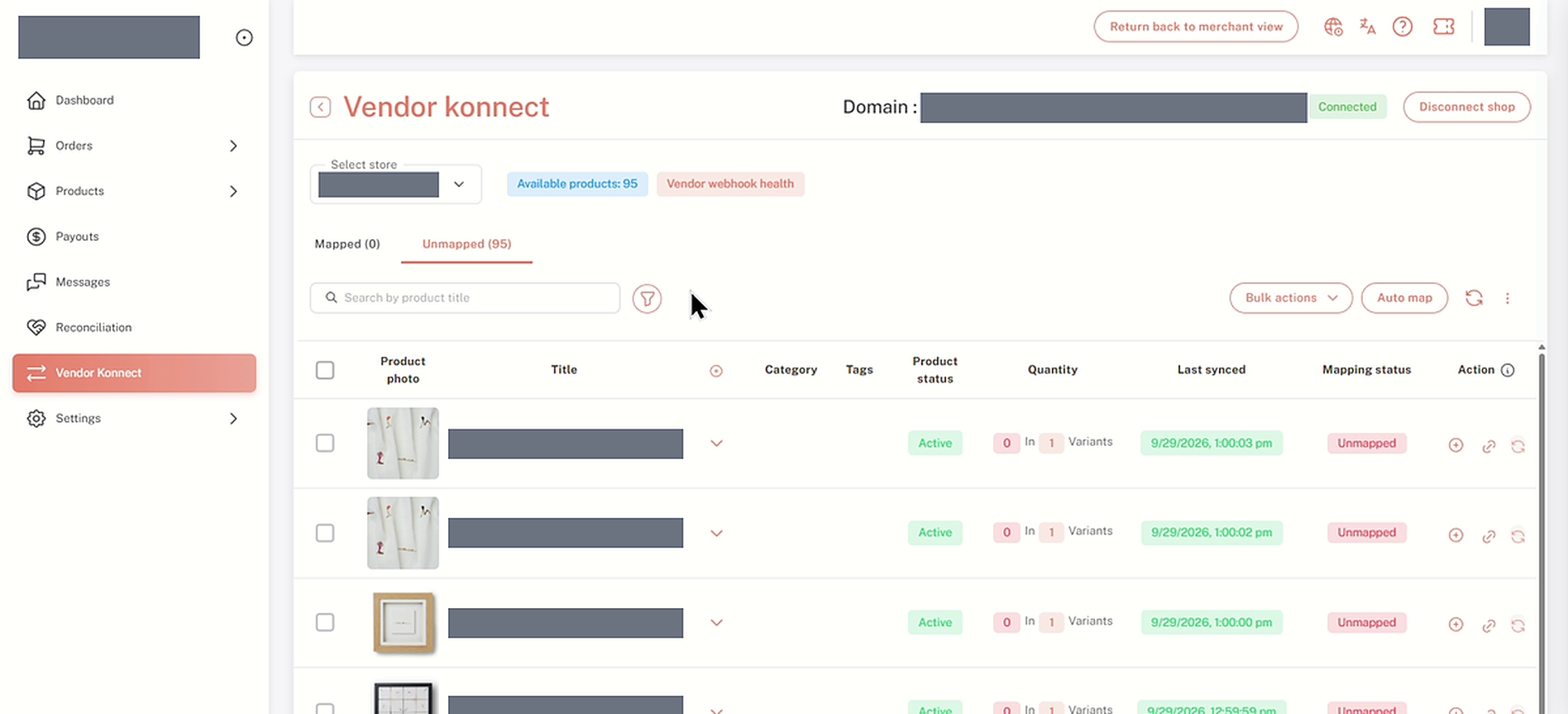Show the Action column info icon
This screenshot has width=1568, height=714.
1508,370
